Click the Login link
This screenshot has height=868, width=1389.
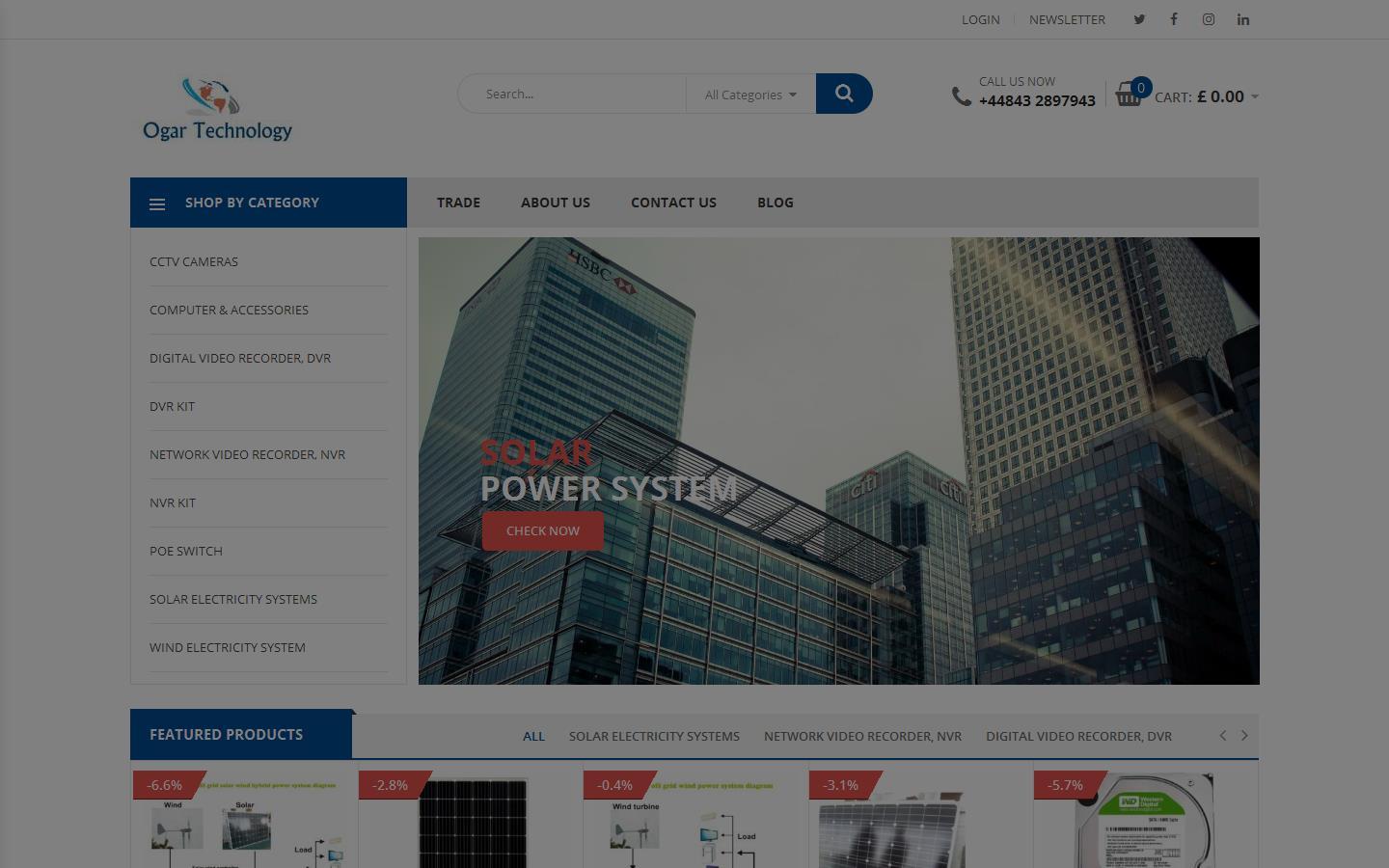coord(980,19)
